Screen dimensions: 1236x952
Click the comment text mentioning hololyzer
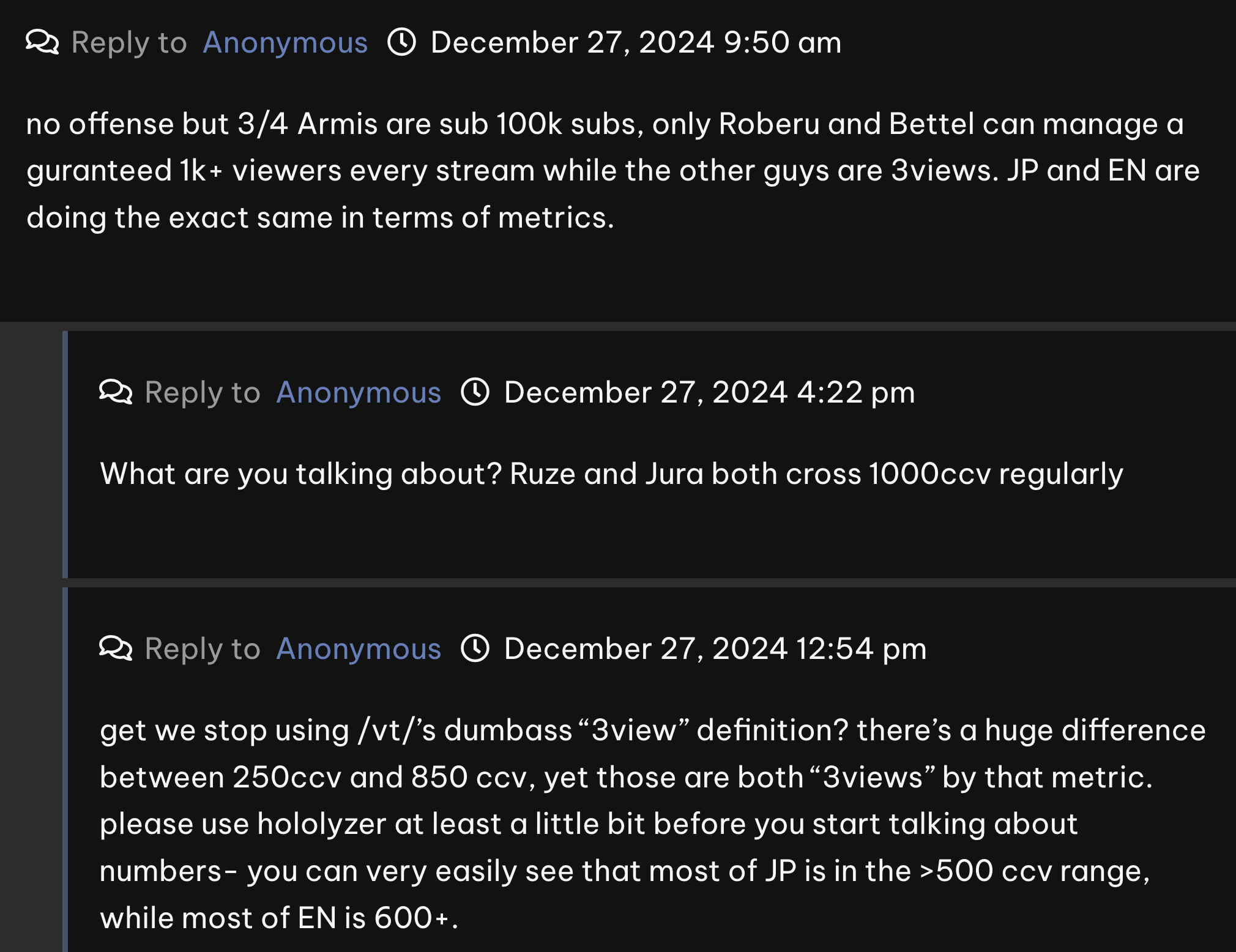click(x=652, y=824)
